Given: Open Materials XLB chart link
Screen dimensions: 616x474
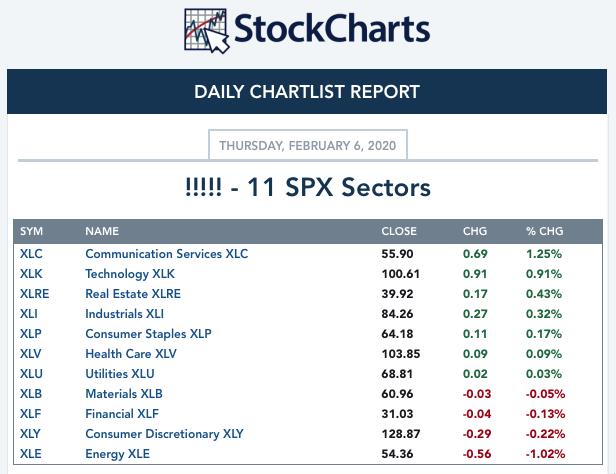Looking at the screenshot, I should click(124, 394).
